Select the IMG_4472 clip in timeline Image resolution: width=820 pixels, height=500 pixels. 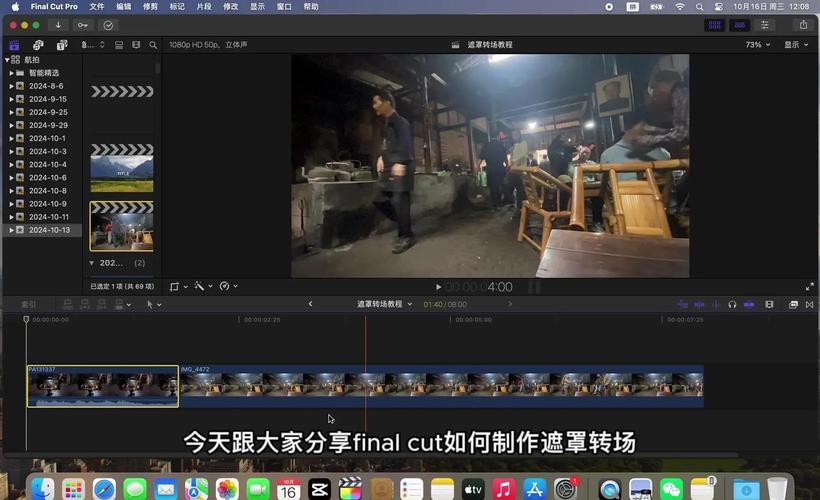click(441, 386)
